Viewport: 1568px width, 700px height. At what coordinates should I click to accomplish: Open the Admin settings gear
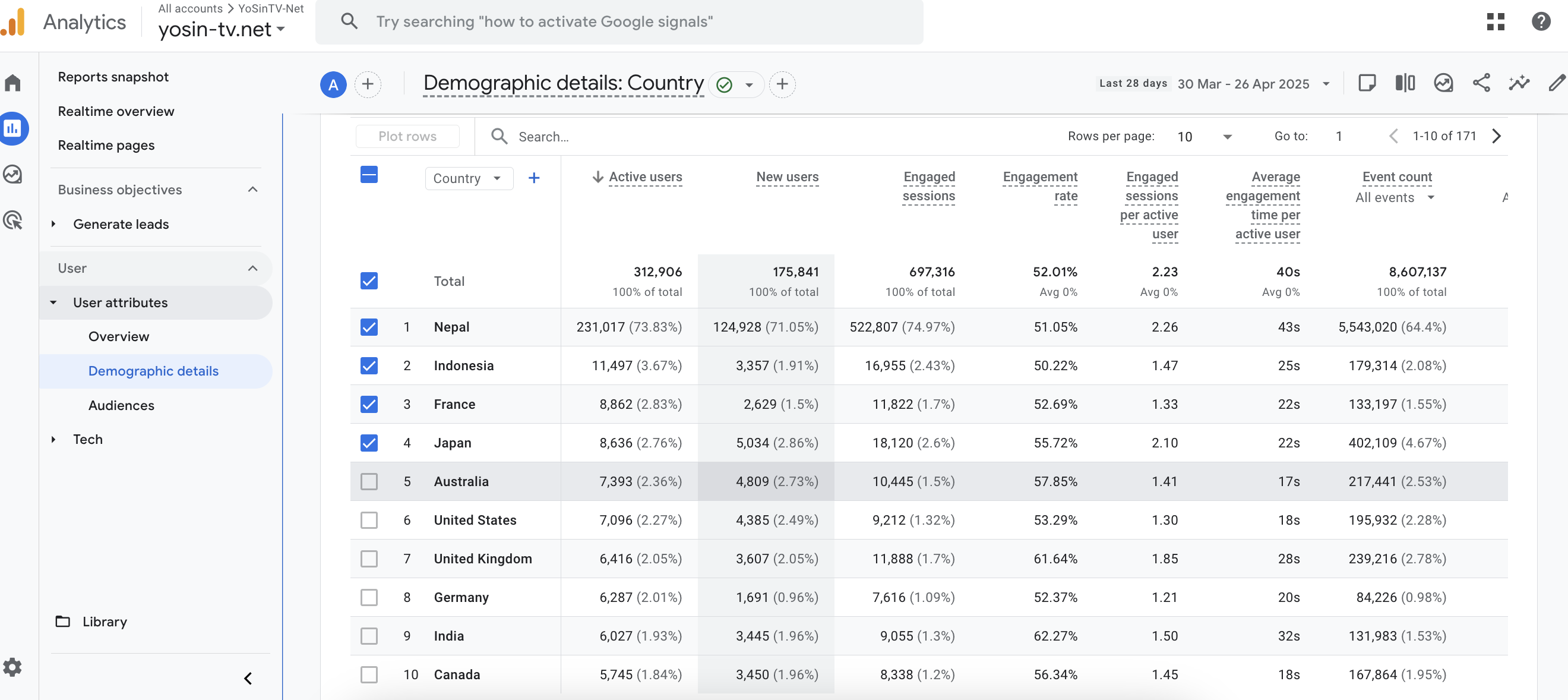point(13,667)
